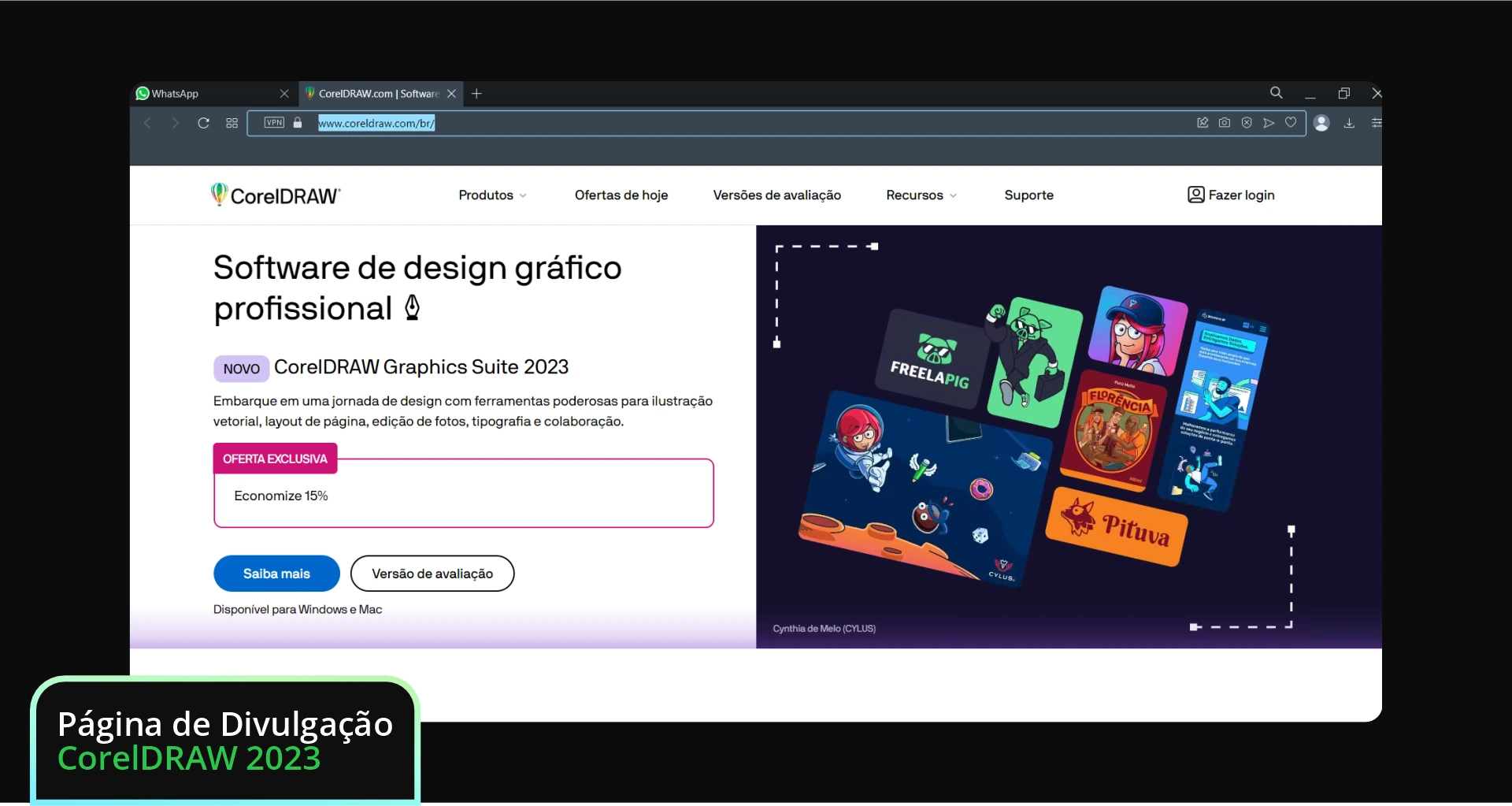Click the Software de design gráfico profissional headline
The width and height of the screenshot is (1512, 806).
(x=417, y=288)
